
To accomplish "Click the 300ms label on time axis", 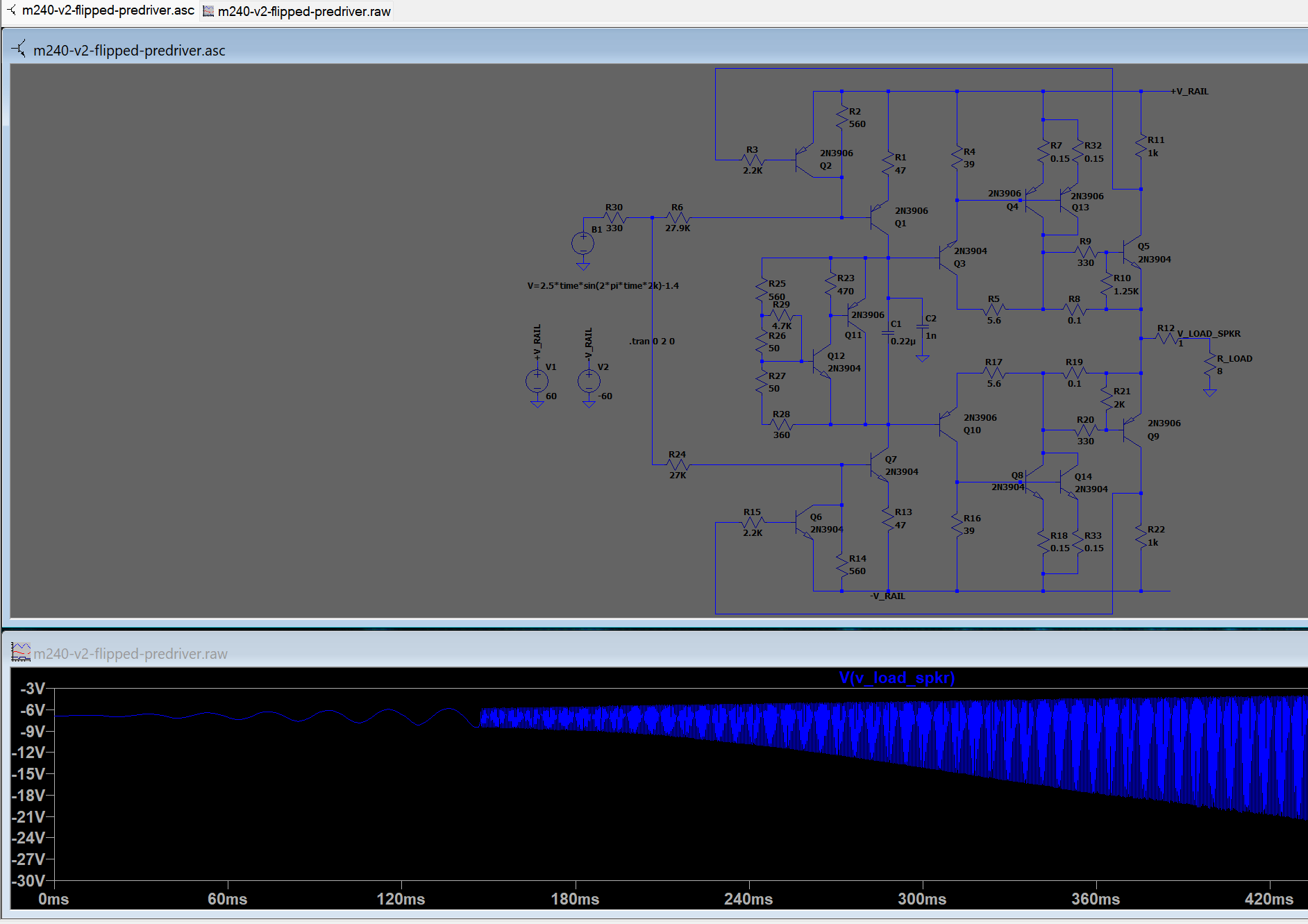I will click(x=922, y=899).
